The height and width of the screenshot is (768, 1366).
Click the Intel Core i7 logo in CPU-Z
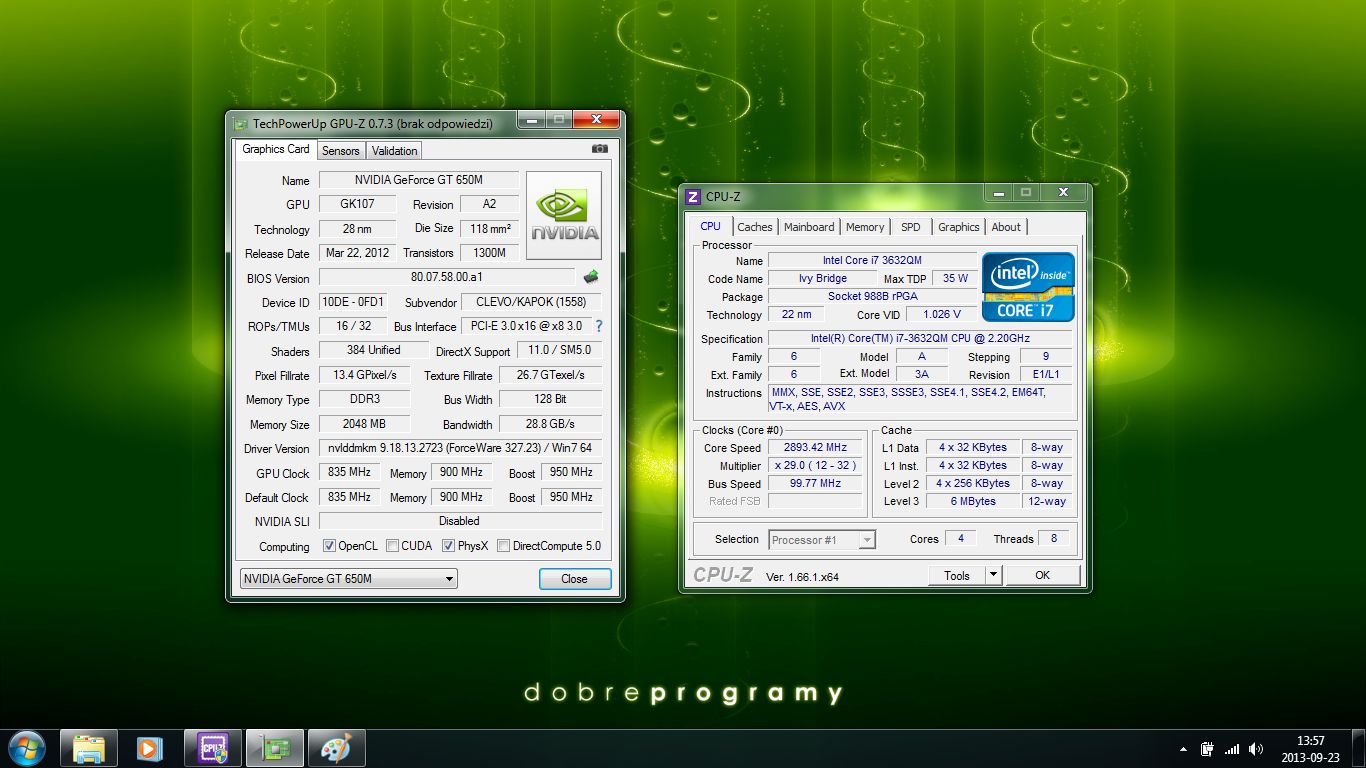(x=1028, y=286)
